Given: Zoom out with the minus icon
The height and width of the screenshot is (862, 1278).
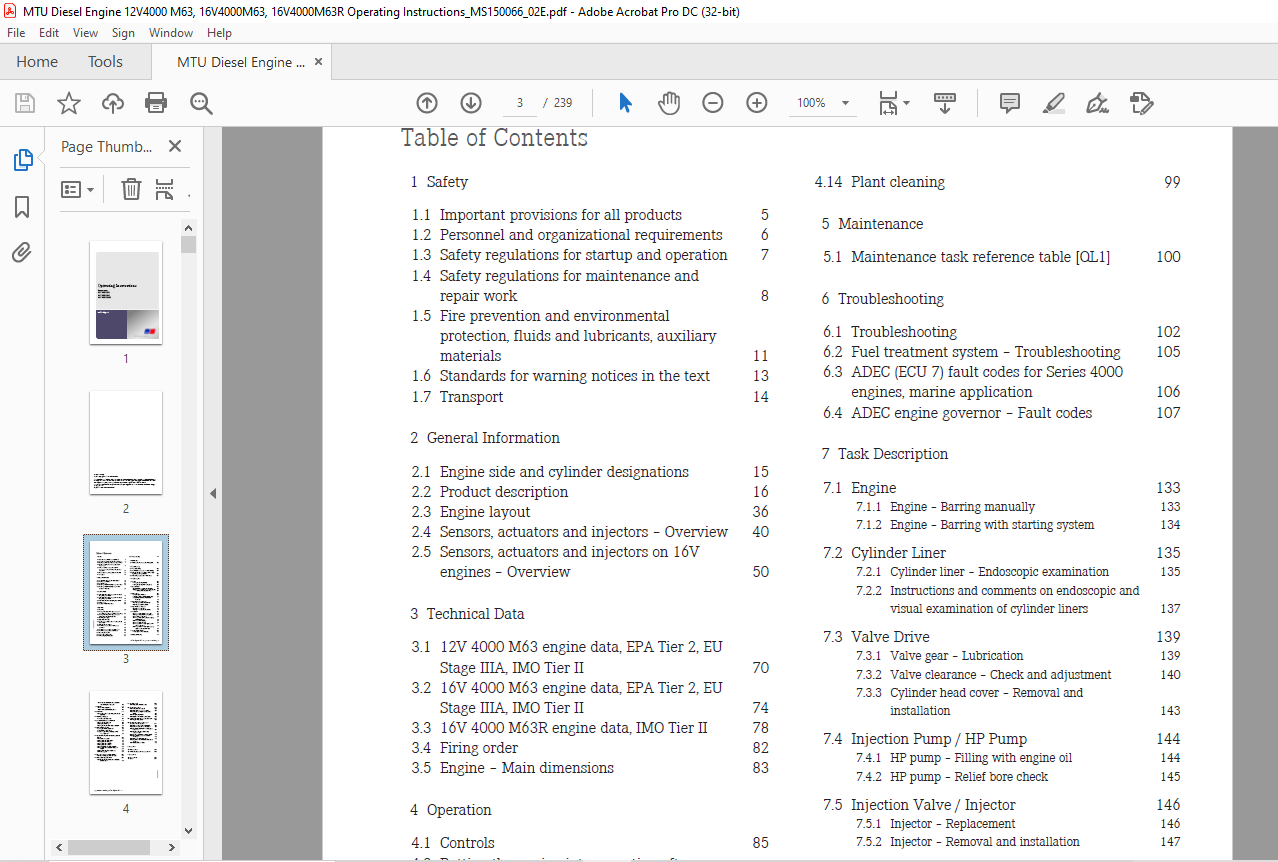Looking at the screenshot, I should tap(713, 103).
